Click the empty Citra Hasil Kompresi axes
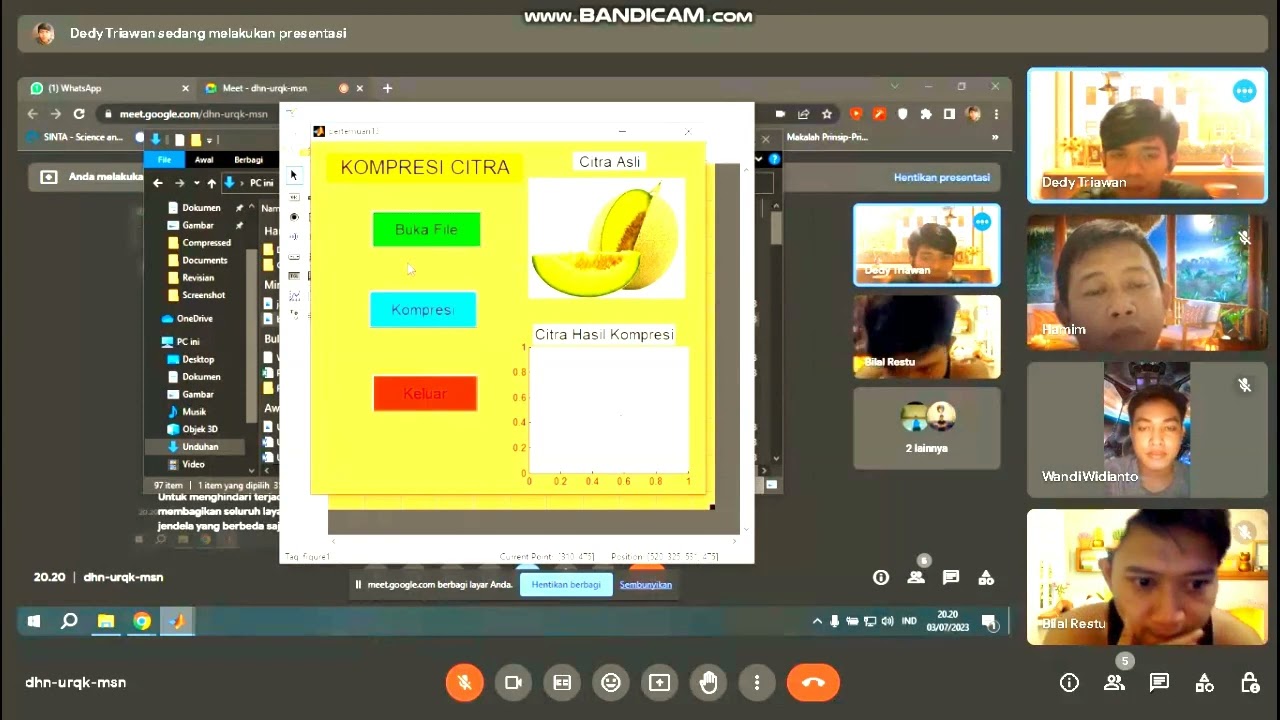1280x720 pixels. click(608, 410)
